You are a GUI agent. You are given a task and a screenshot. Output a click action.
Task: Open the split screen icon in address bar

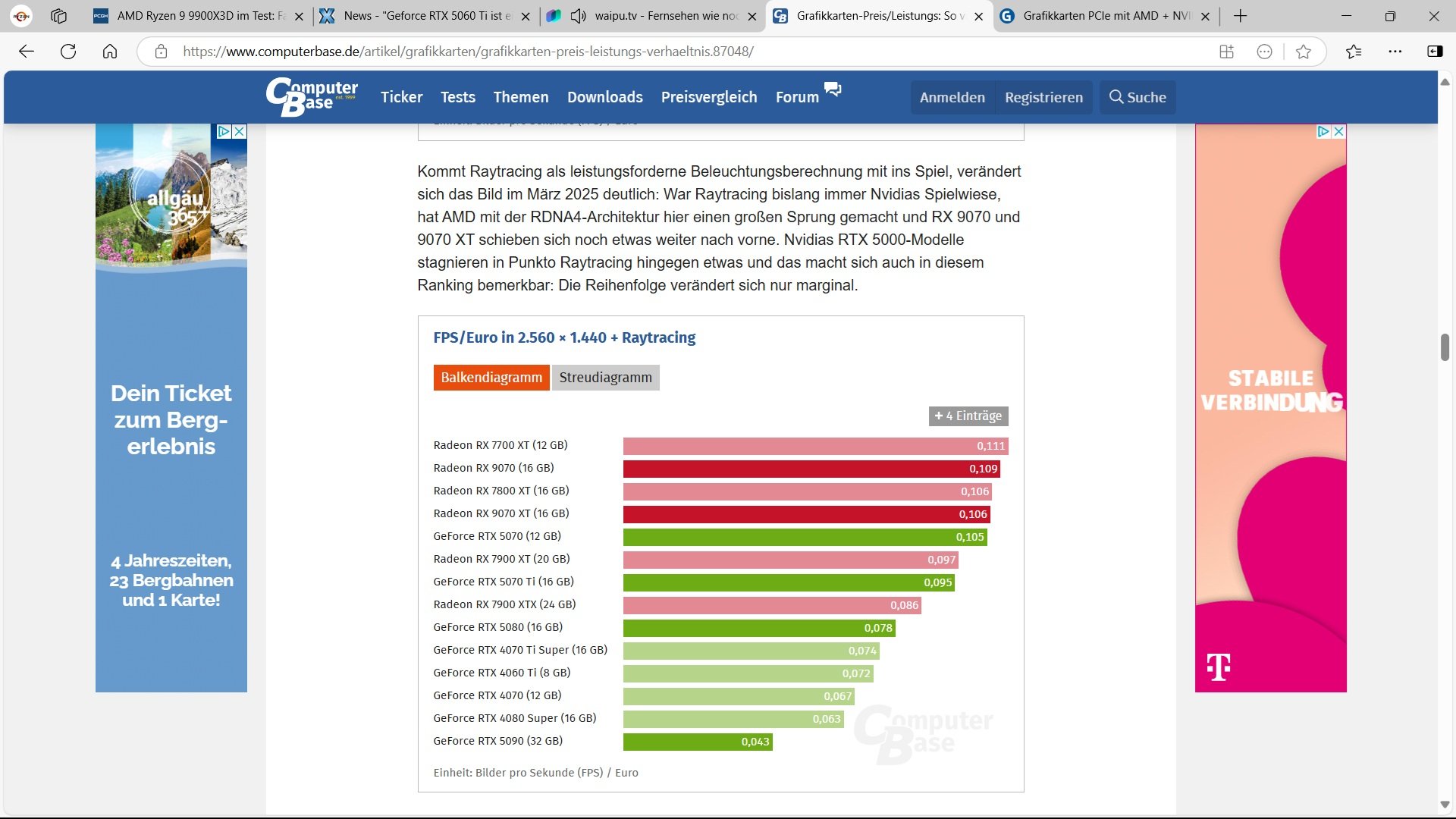[1226, 52]
